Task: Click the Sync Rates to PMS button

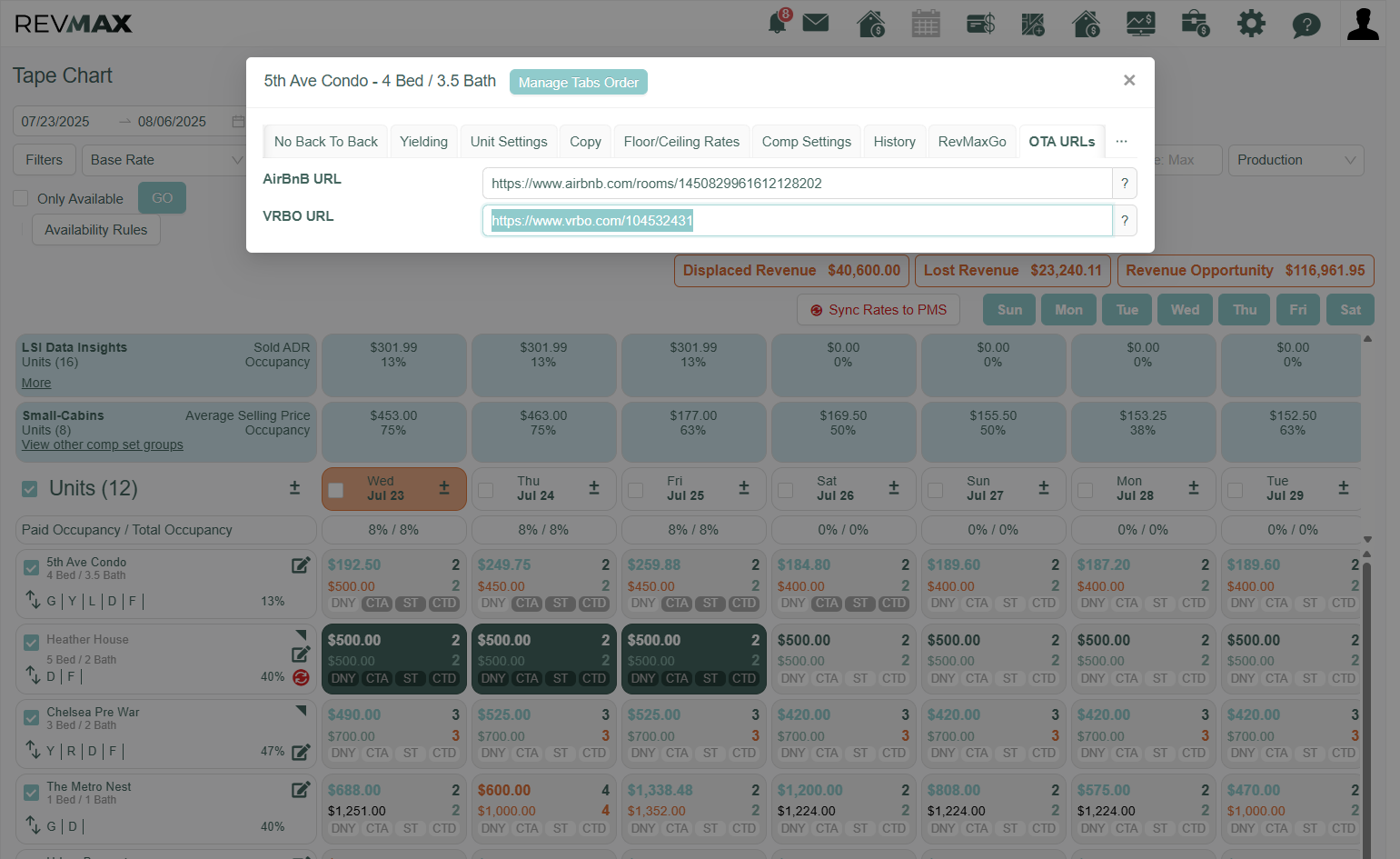Action: click(879, 310)
